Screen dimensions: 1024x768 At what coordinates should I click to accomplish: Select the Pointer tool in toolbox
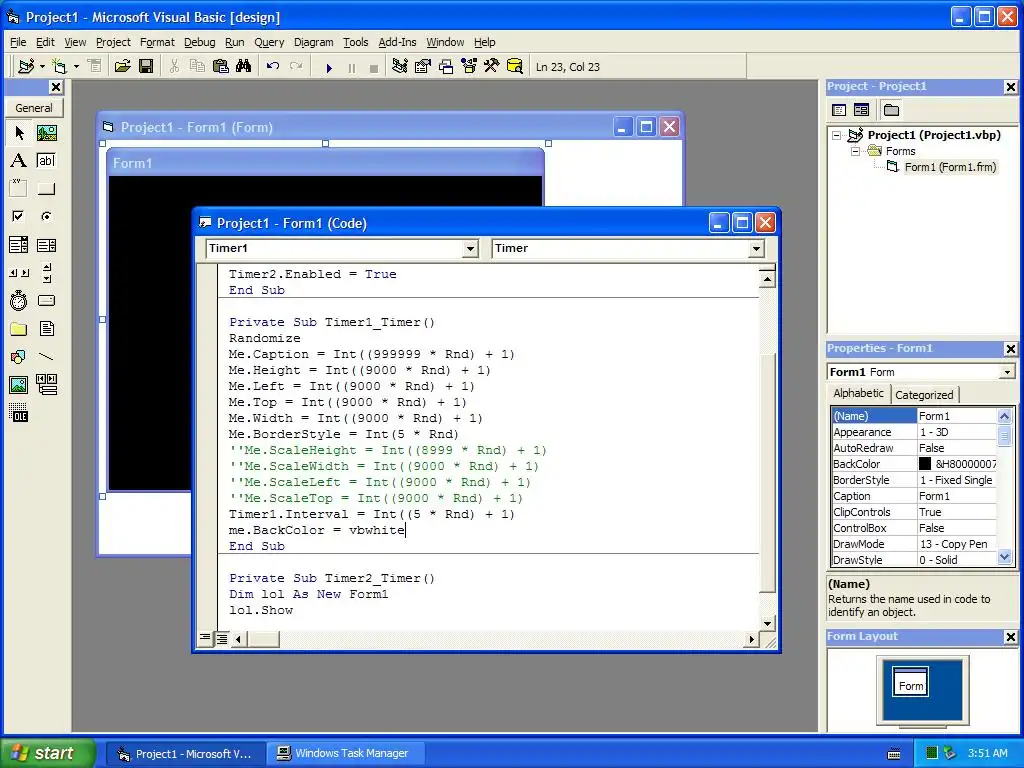click(x=19, y=133)
